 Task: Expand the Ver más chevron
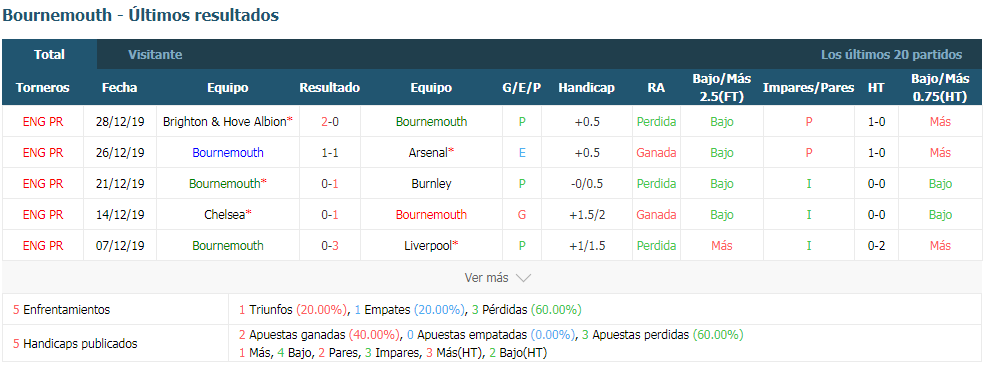point(523,278)
